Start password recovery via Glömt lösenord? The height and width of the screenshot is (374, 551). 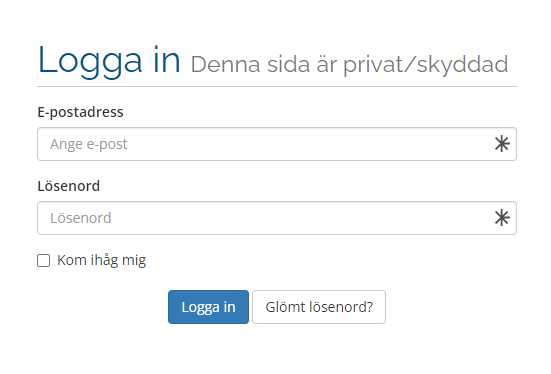319,307
